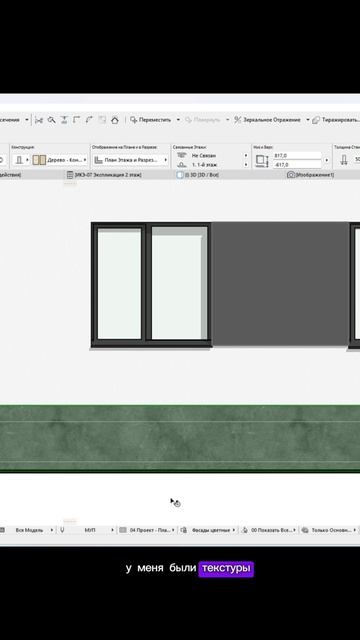This screenshot has width=360, height=640.
Task: Click the house-shaped icon in the toolbar
Action: point(115,120)
